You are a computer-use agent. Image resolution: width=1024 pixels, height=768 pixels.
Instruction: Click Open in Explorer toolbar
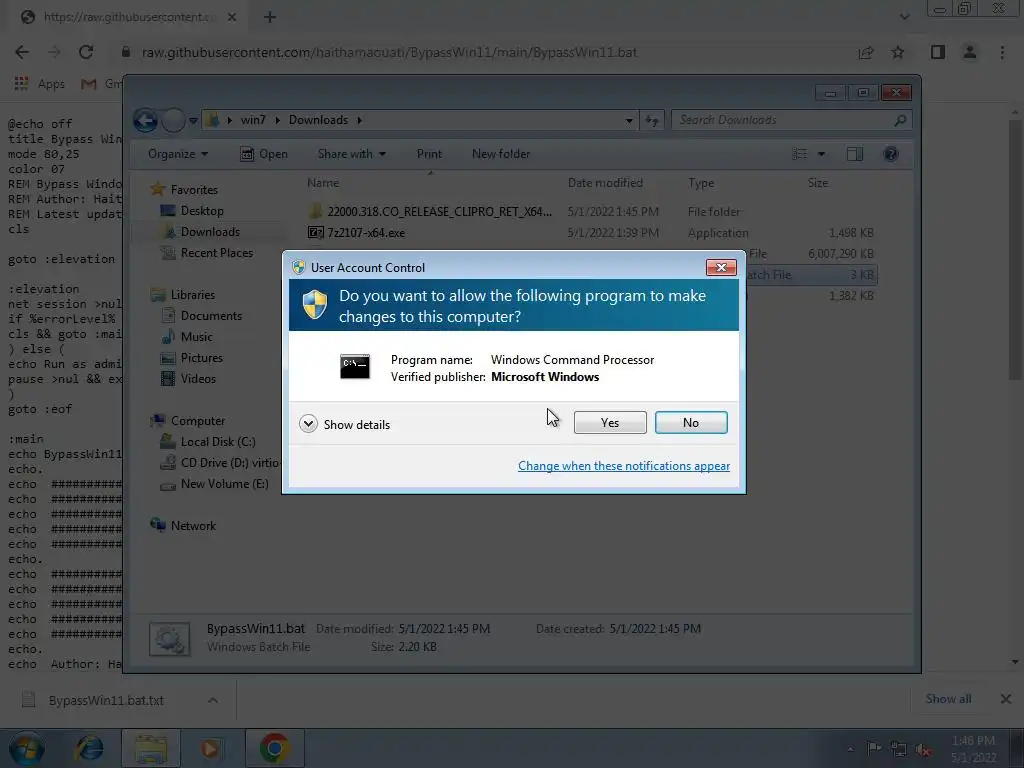coord(264,154)
